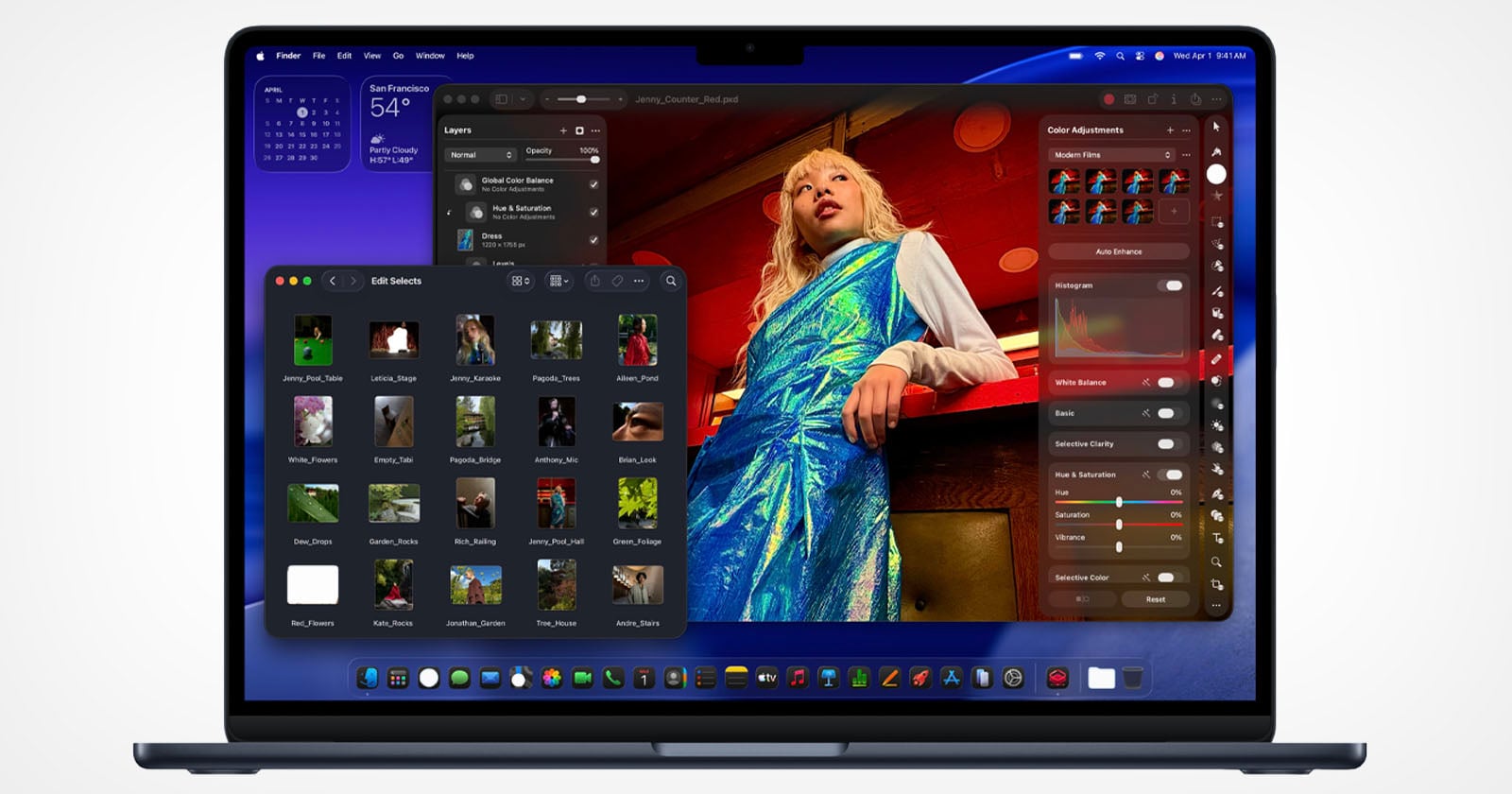Click the Finder window search icon
Image resolution: width=1512 pixels, height=794 pixels.
(671, 281)
